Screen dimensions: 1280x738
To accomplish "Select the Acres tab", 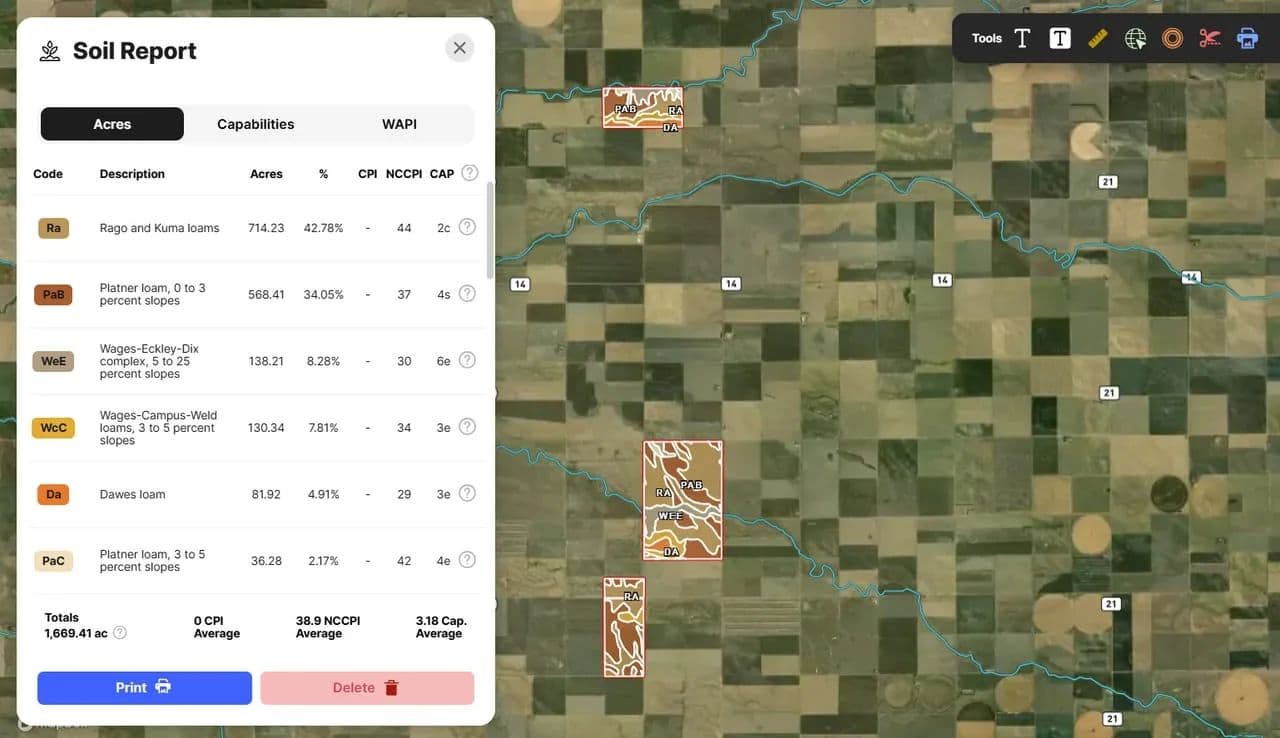I will (112, 124).
